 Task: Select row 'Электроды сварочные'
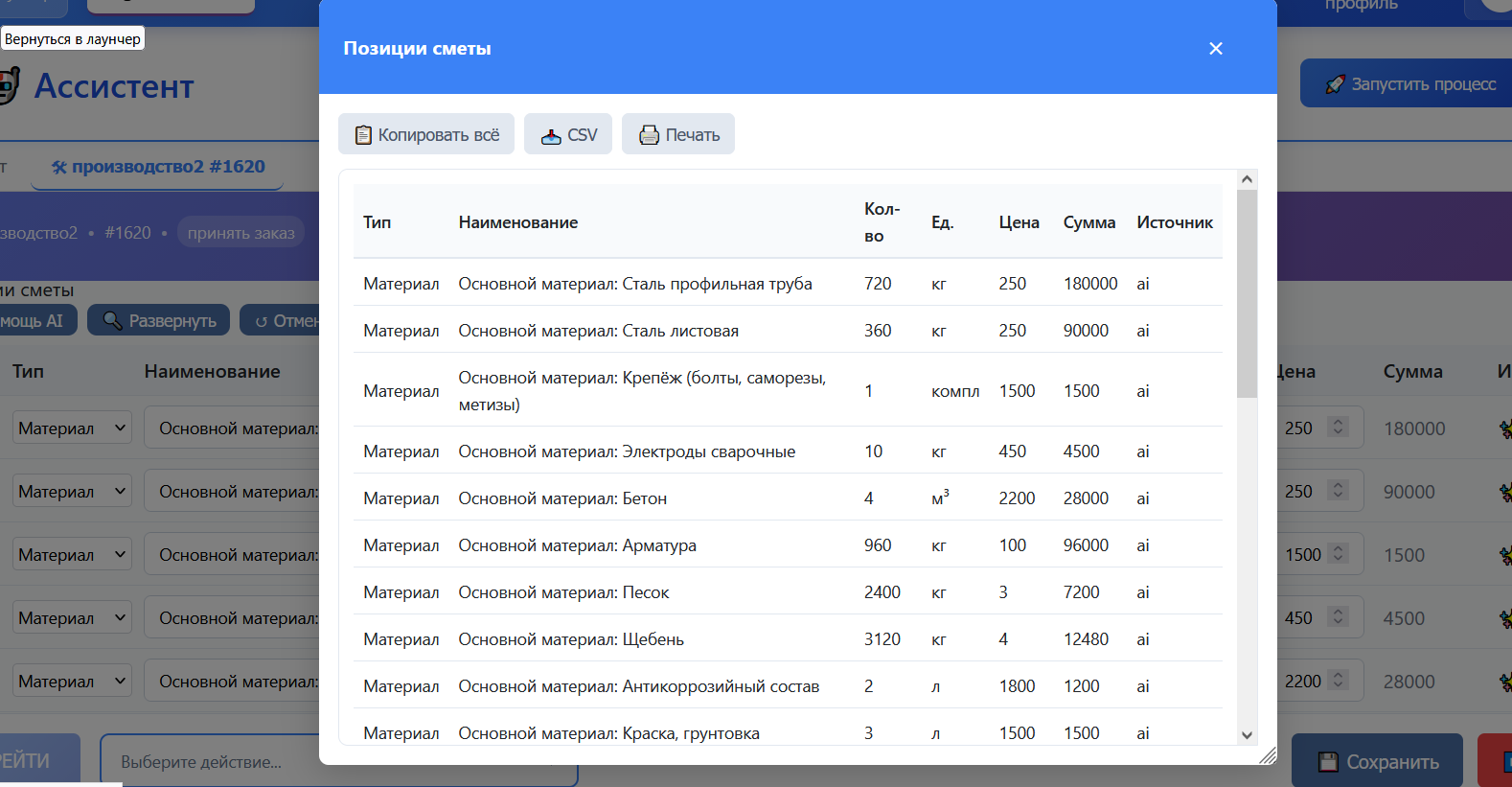point(788,451)
